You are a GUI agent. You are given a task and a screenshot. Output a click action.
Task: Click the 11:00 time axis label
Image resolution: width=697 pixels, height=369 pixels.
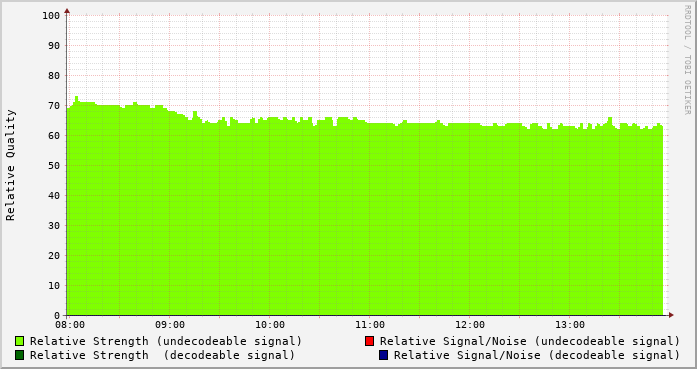click(x=370, y=325)
